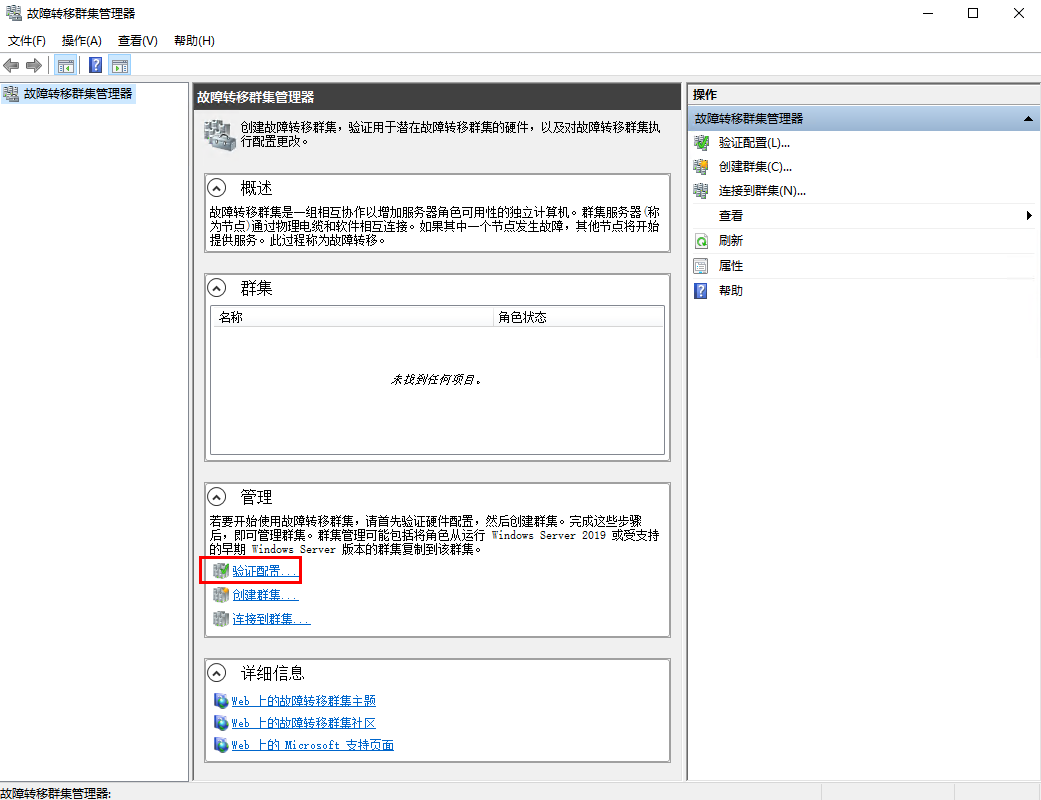Choose 连接到群集(N)... in the actions pane
This screenshot has height=800, width=1041.
[762, 191]
